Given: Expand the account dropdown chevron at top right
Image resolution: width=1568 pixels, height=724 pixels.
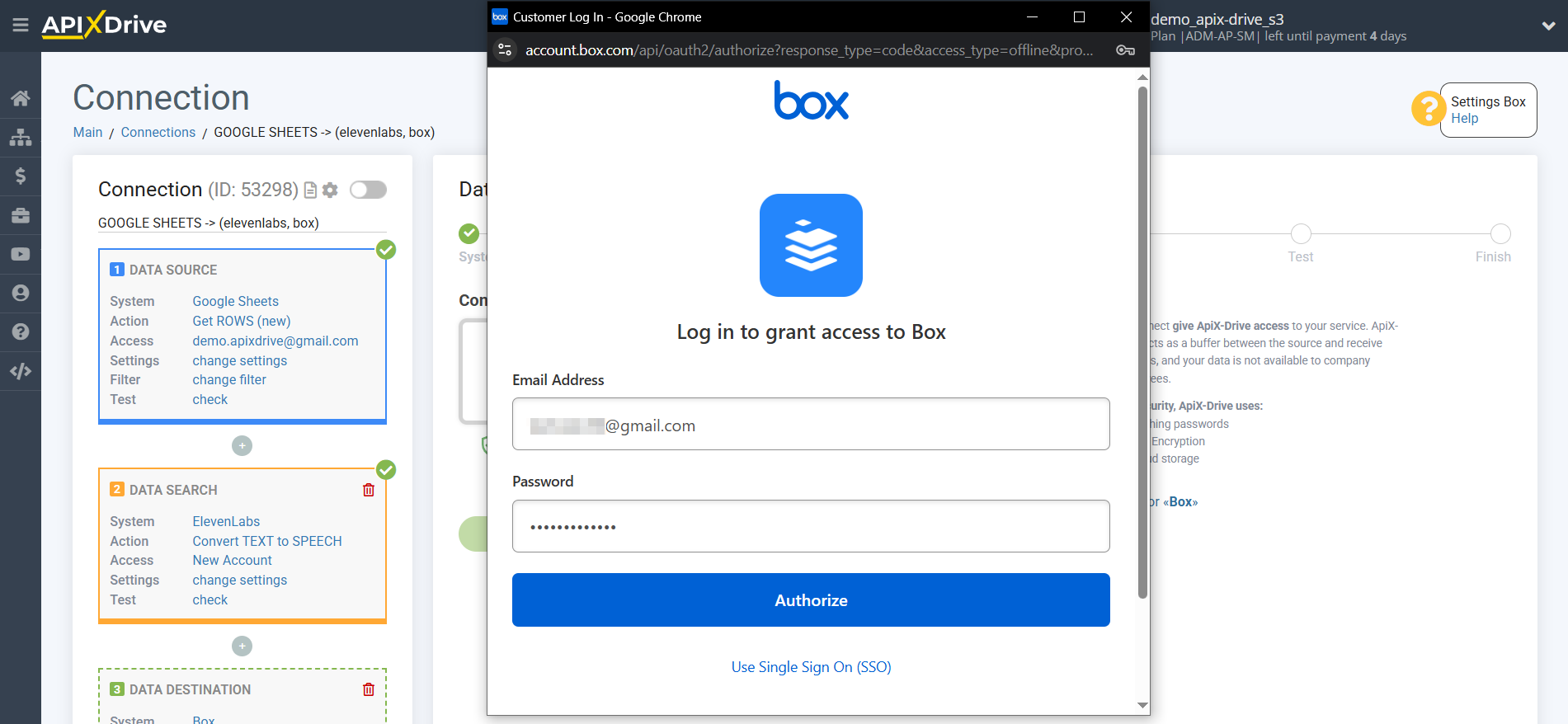Looking at the screenshot, I should [x=1548, y=26].
